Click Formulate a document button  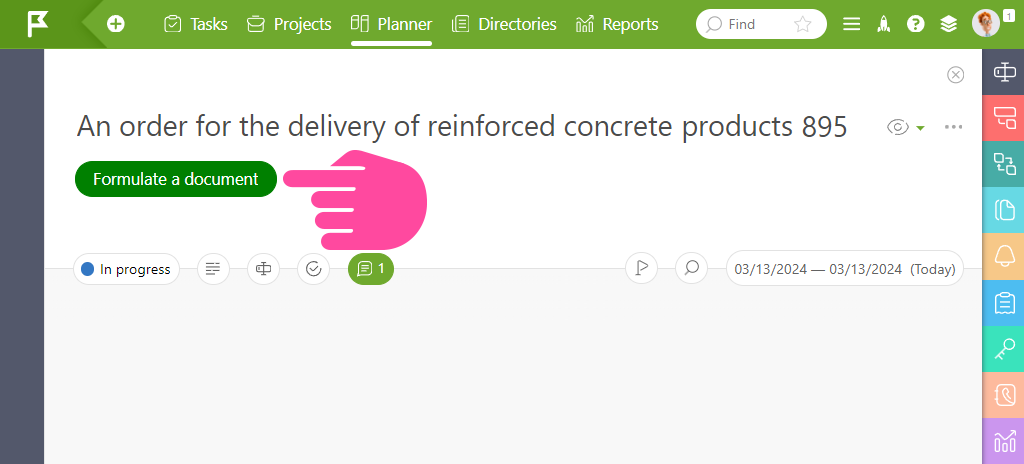pyautogui.click(x=176, y=179)
